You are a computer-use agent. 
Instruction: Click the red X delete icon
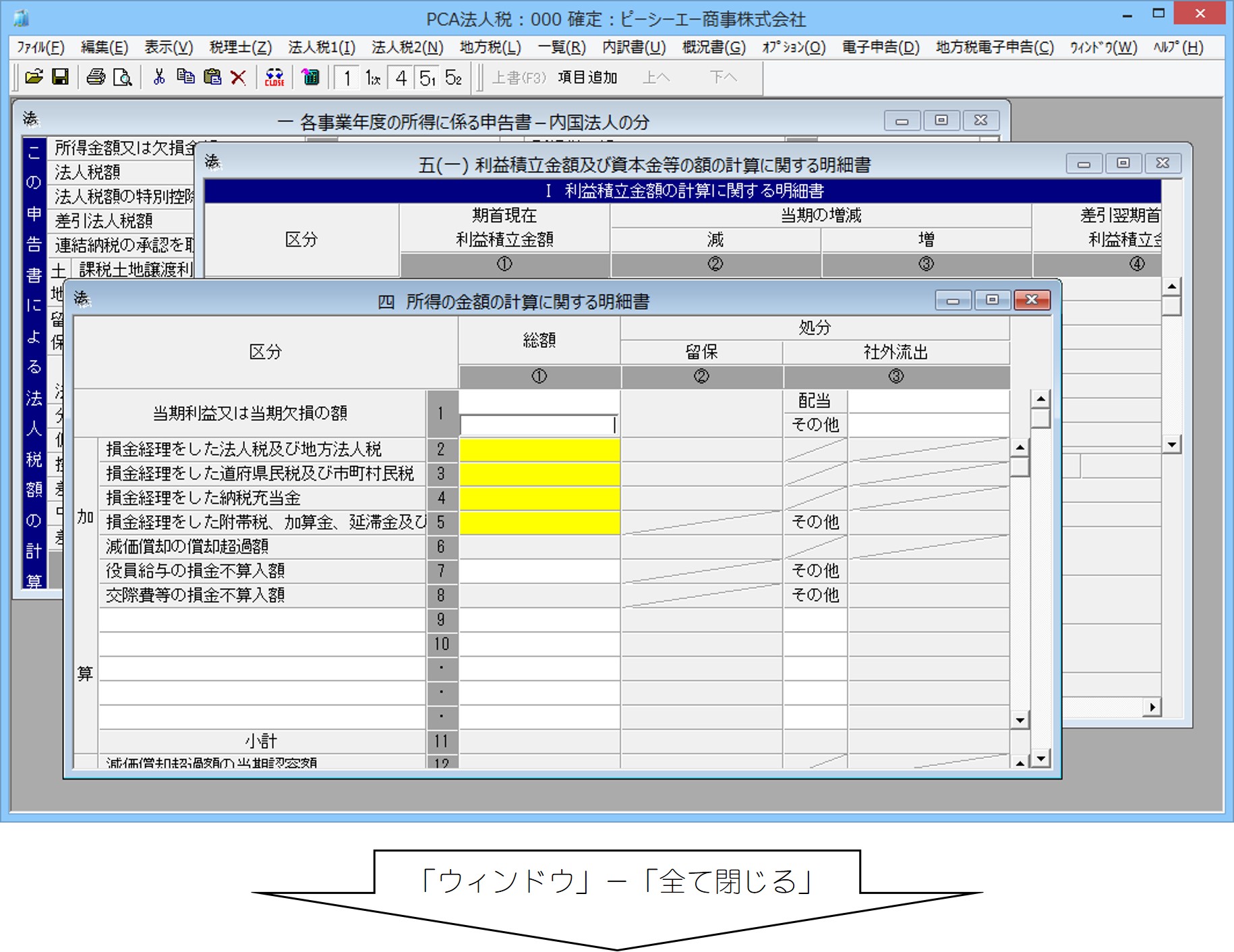[x=238, y=78]
